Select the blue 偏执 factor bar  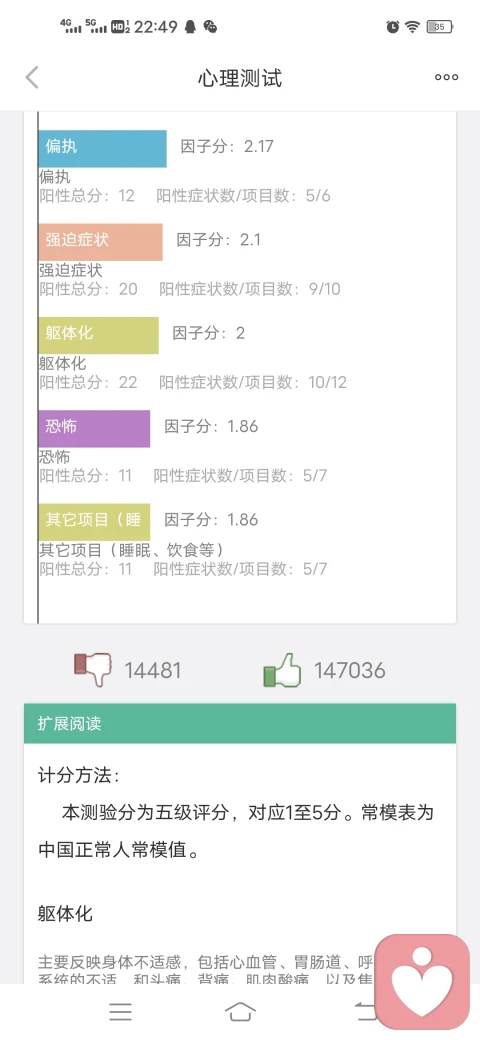click(102, 149)
